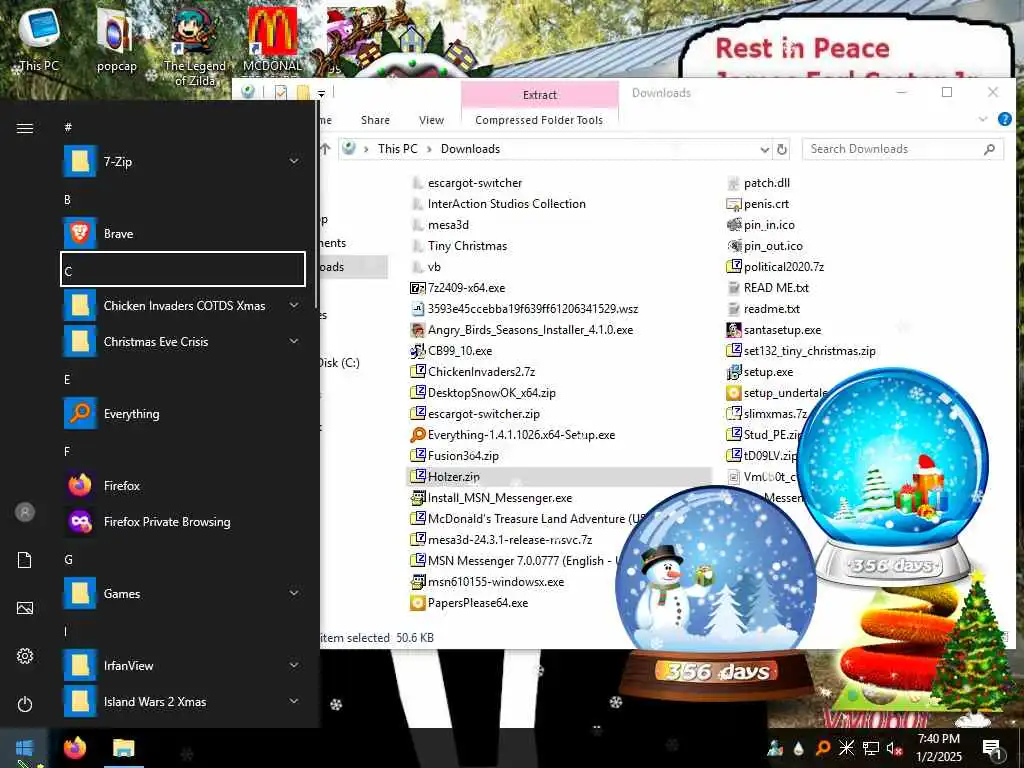Open Firefox Private Browsing entry

[x=184, y=522]
